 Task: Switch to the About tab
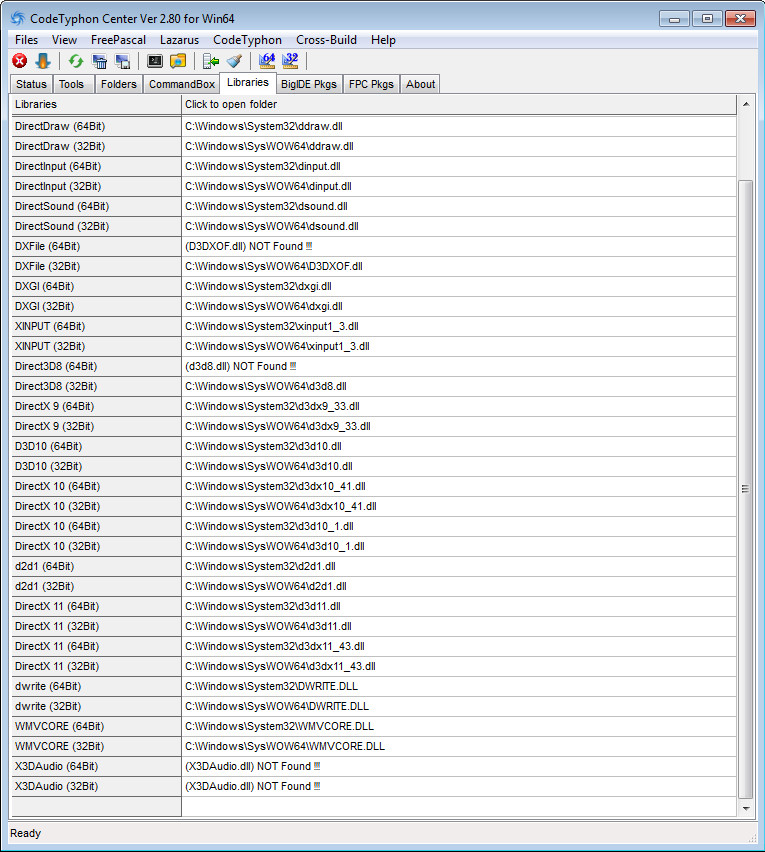(421, 84)
